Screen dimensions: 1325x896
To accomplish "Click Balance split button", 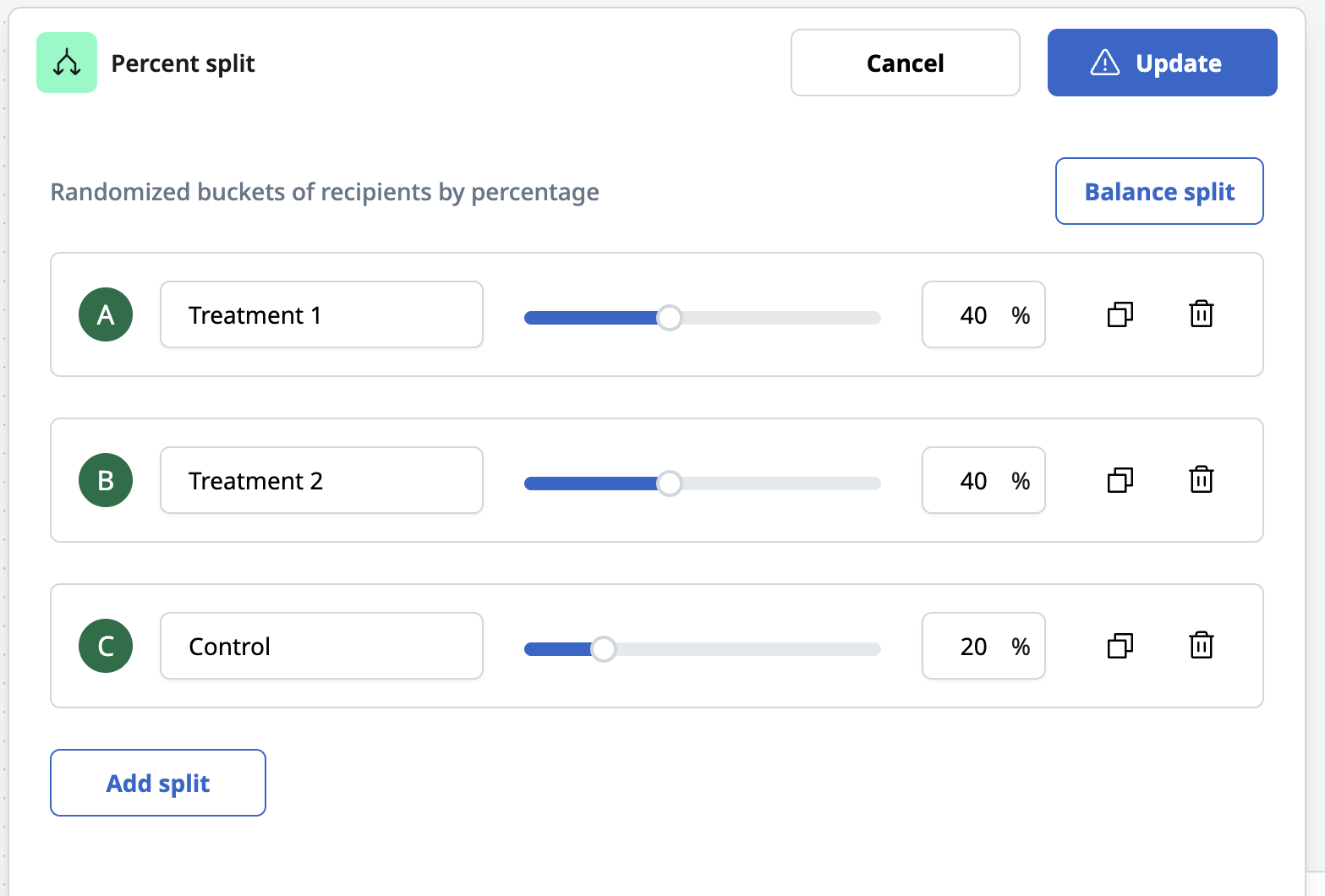I will coord(1159,191).
